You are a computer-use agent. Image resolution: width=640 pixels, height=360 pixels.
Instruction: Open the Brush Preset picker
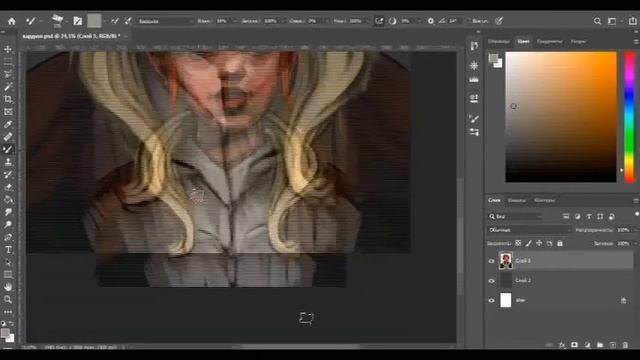[x=58, y=21]
